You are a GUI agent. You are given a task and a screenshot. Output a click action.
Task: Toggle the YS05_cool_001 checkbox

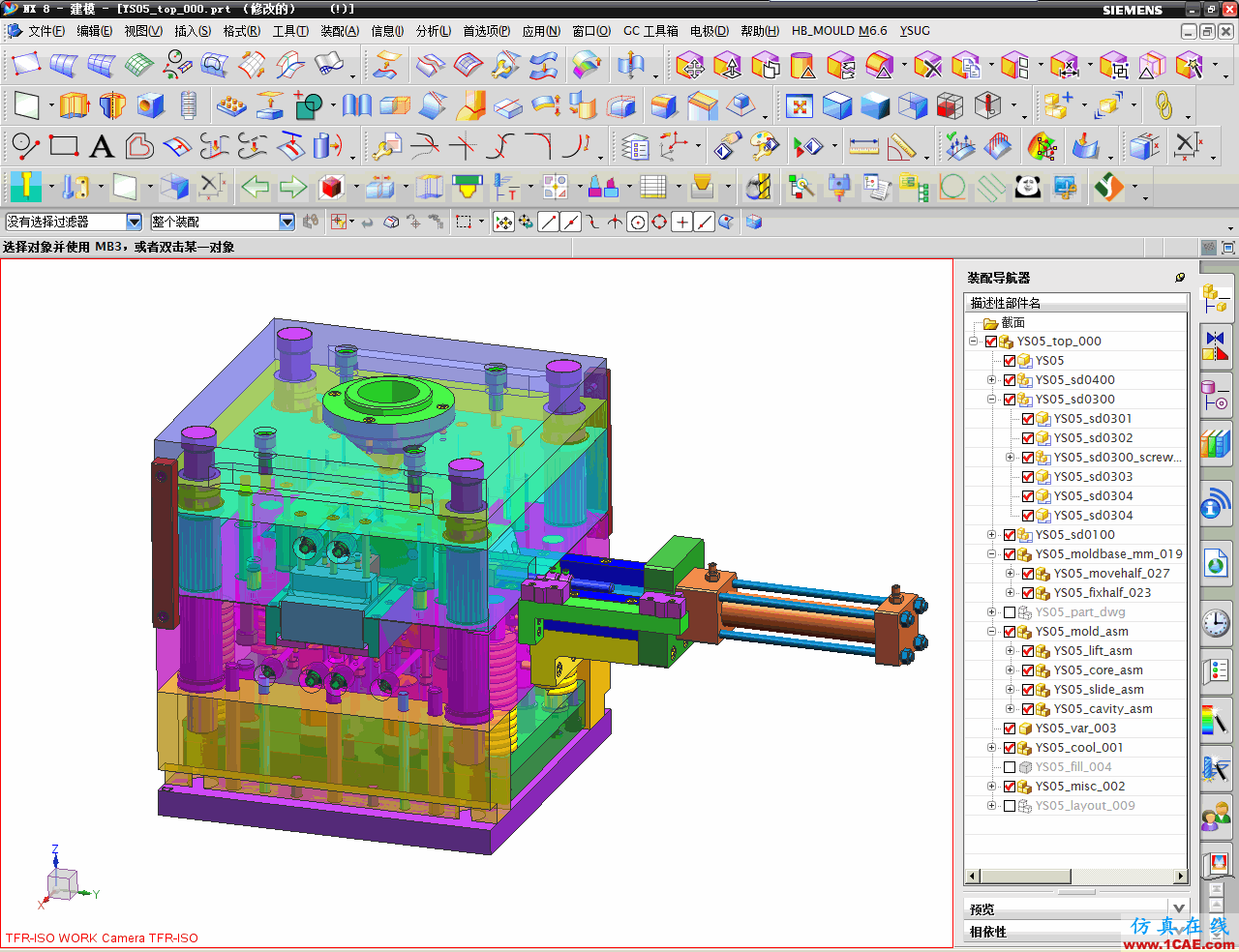coord(1010,748)
